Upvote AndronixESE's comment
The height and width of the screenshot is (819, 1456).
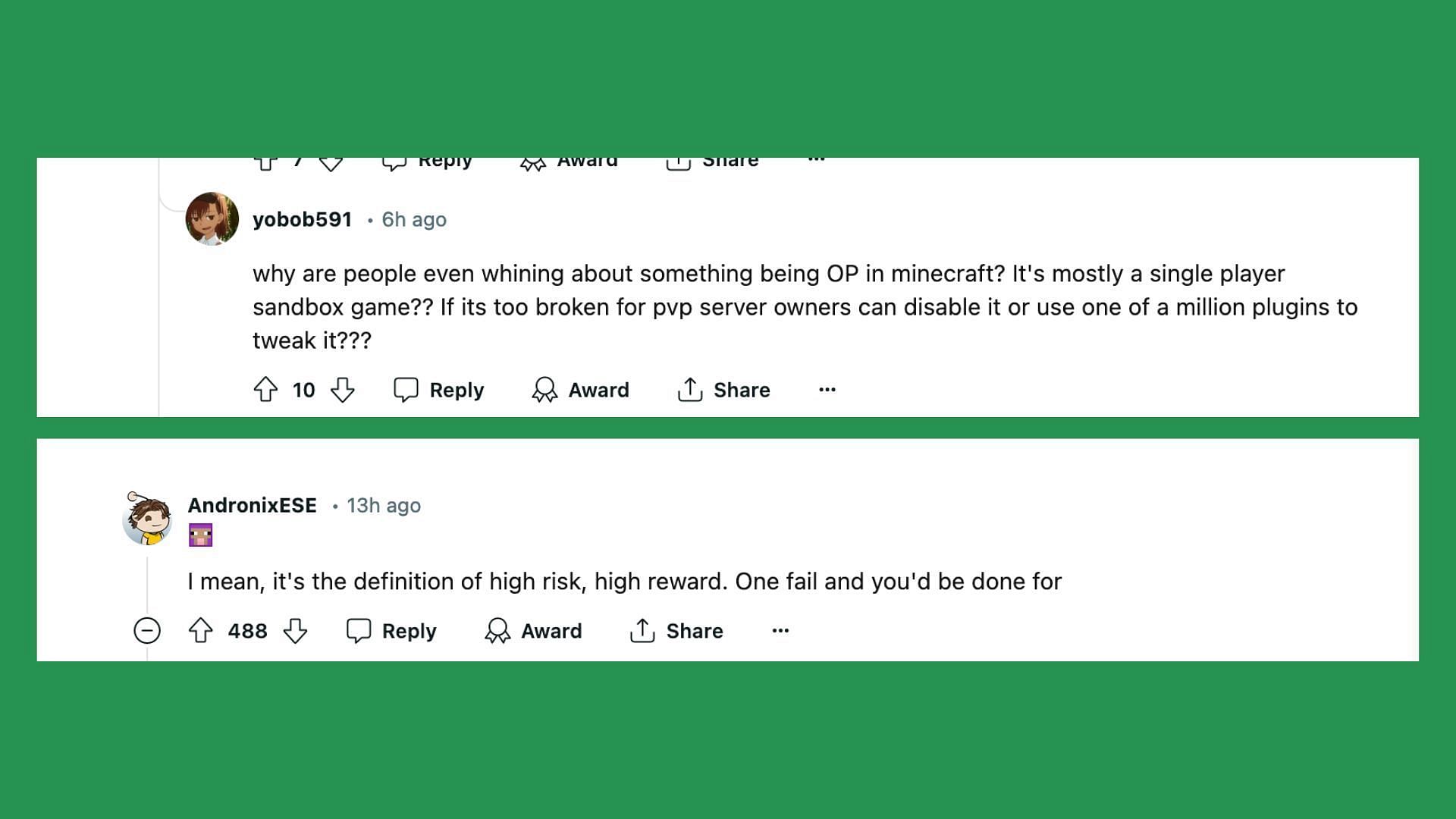pos(201,631)
